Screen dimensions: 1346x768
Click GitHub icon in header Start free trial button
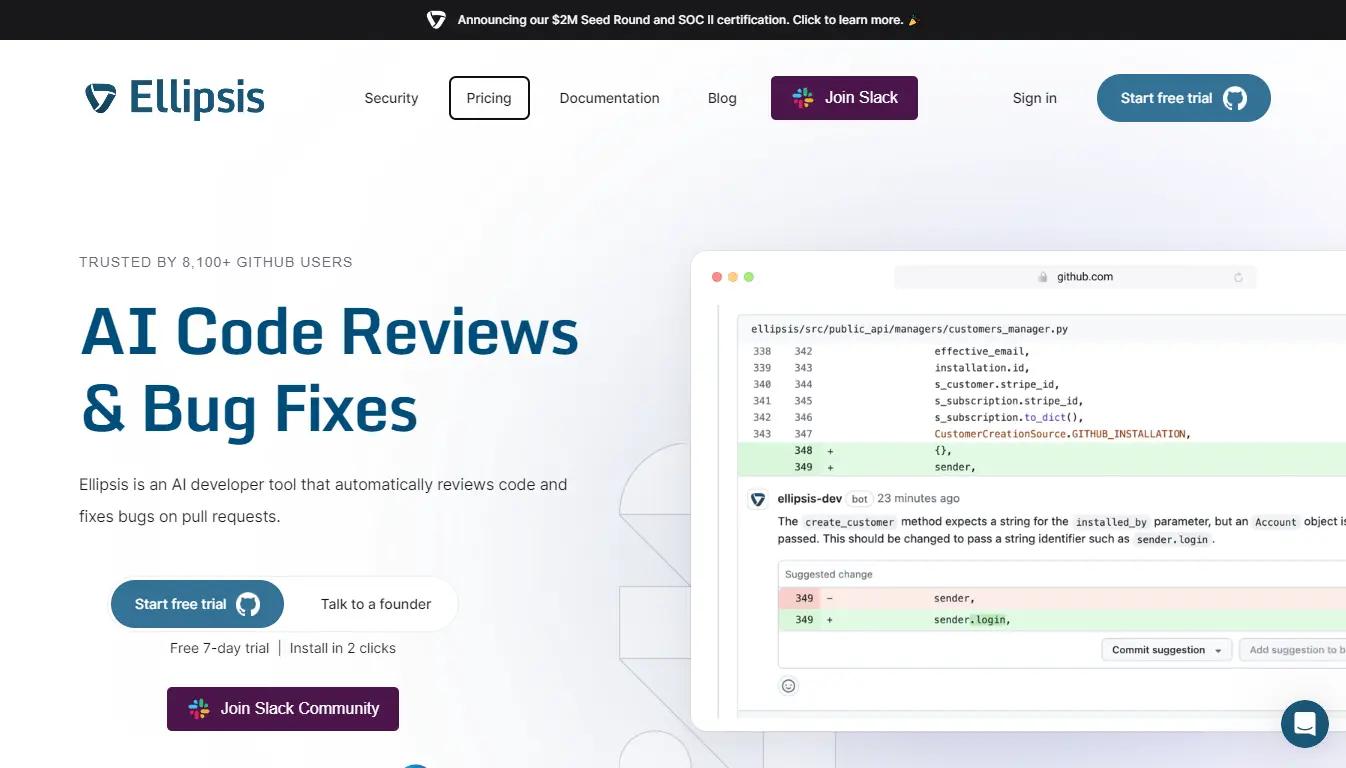1235,98
